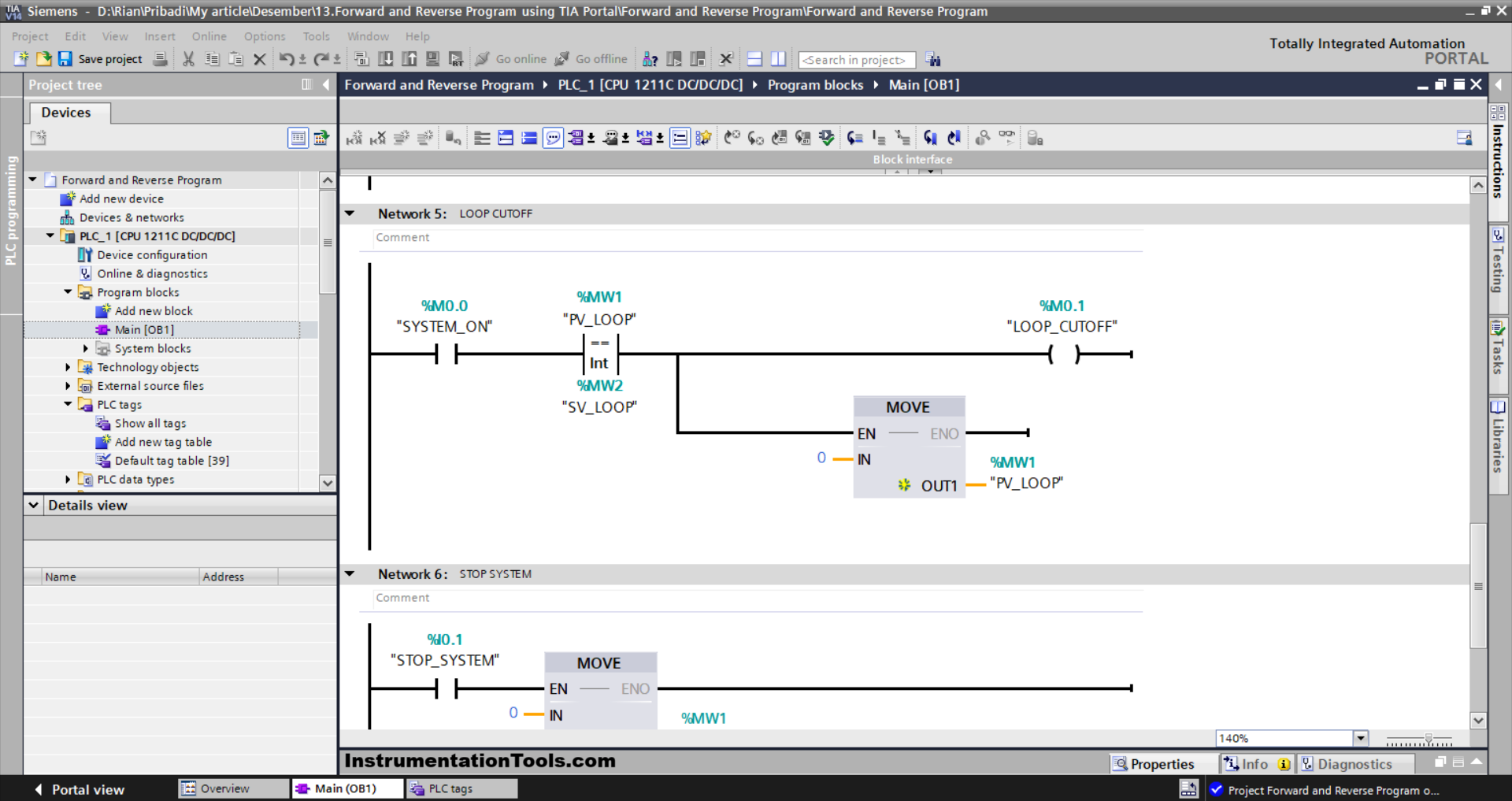Toggle monitoring on/off with glasses icon
The height and width of the screenshot is (801, 1512).
click(x=1006, y=138)
